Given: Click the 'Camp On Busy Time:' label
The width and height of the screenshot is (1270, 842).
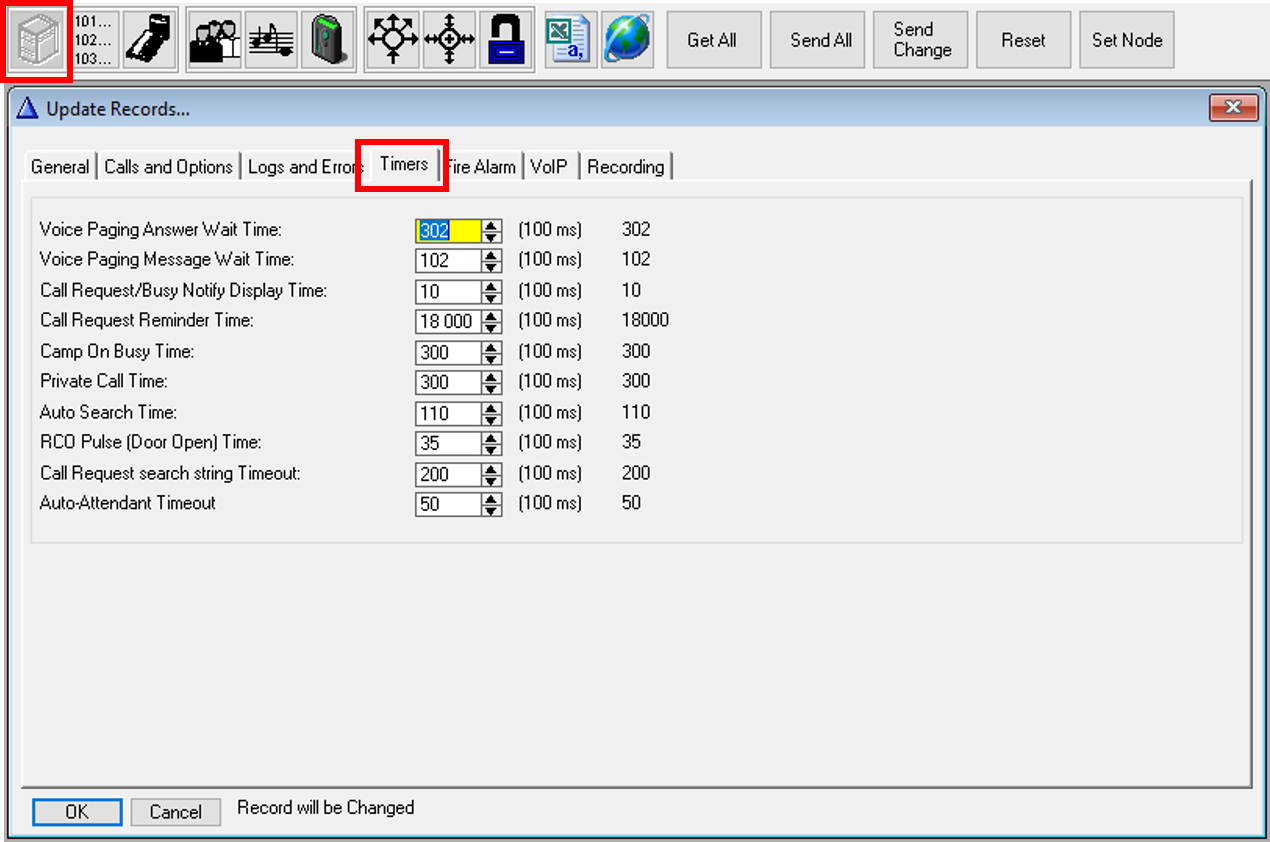Looking at the screenshot, I should (117, 352).
